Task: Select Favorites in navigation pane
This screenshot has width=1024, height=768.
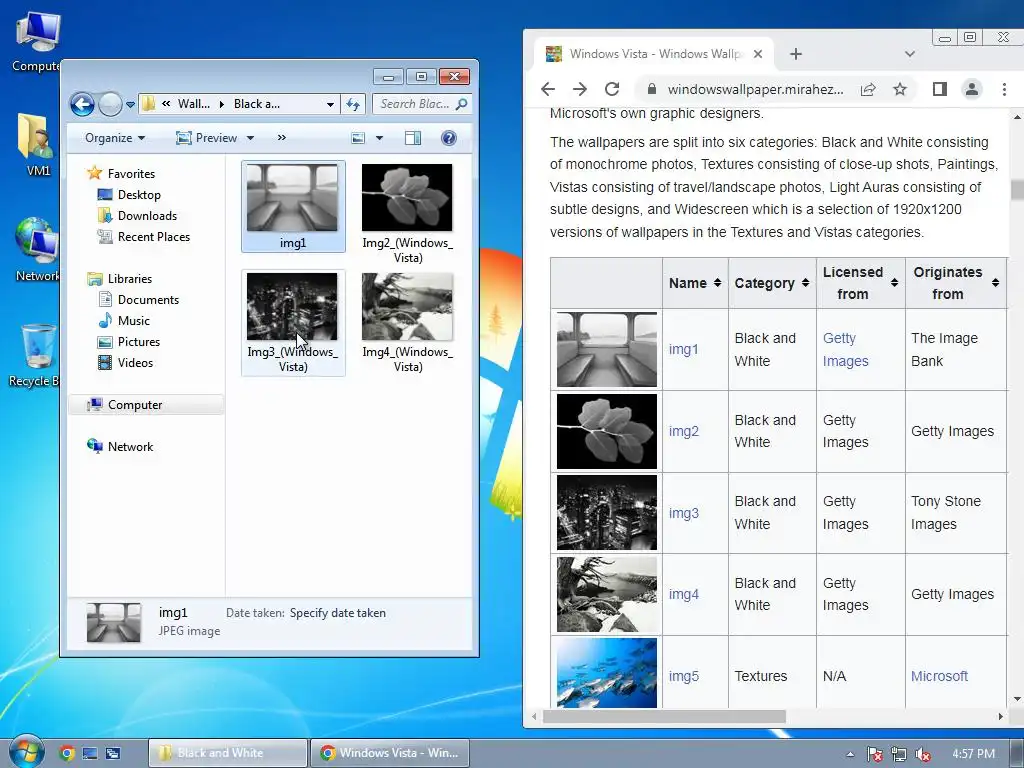Action: pos(131,174)
